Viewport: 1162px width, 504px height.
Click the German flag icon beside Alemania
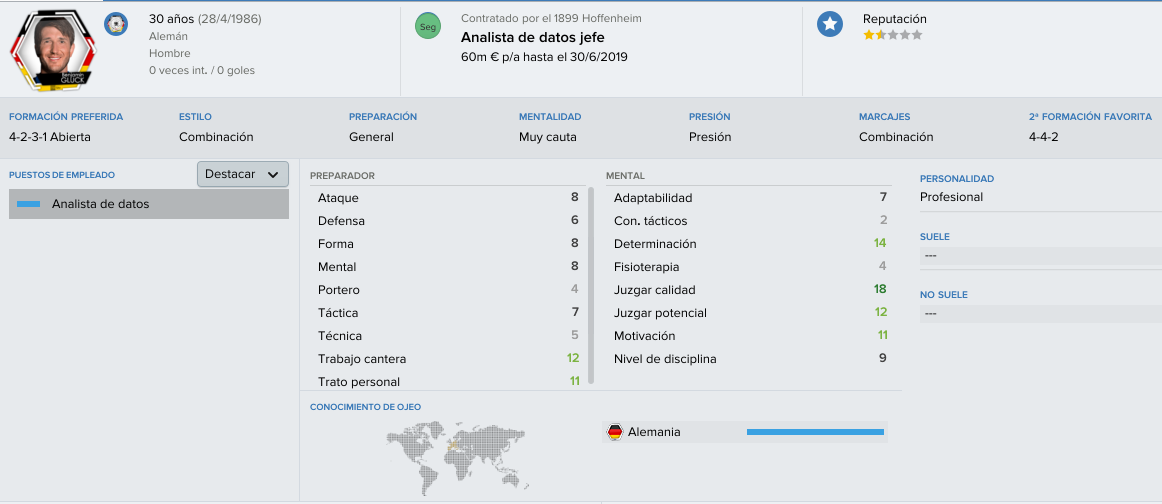coord(614,432)
